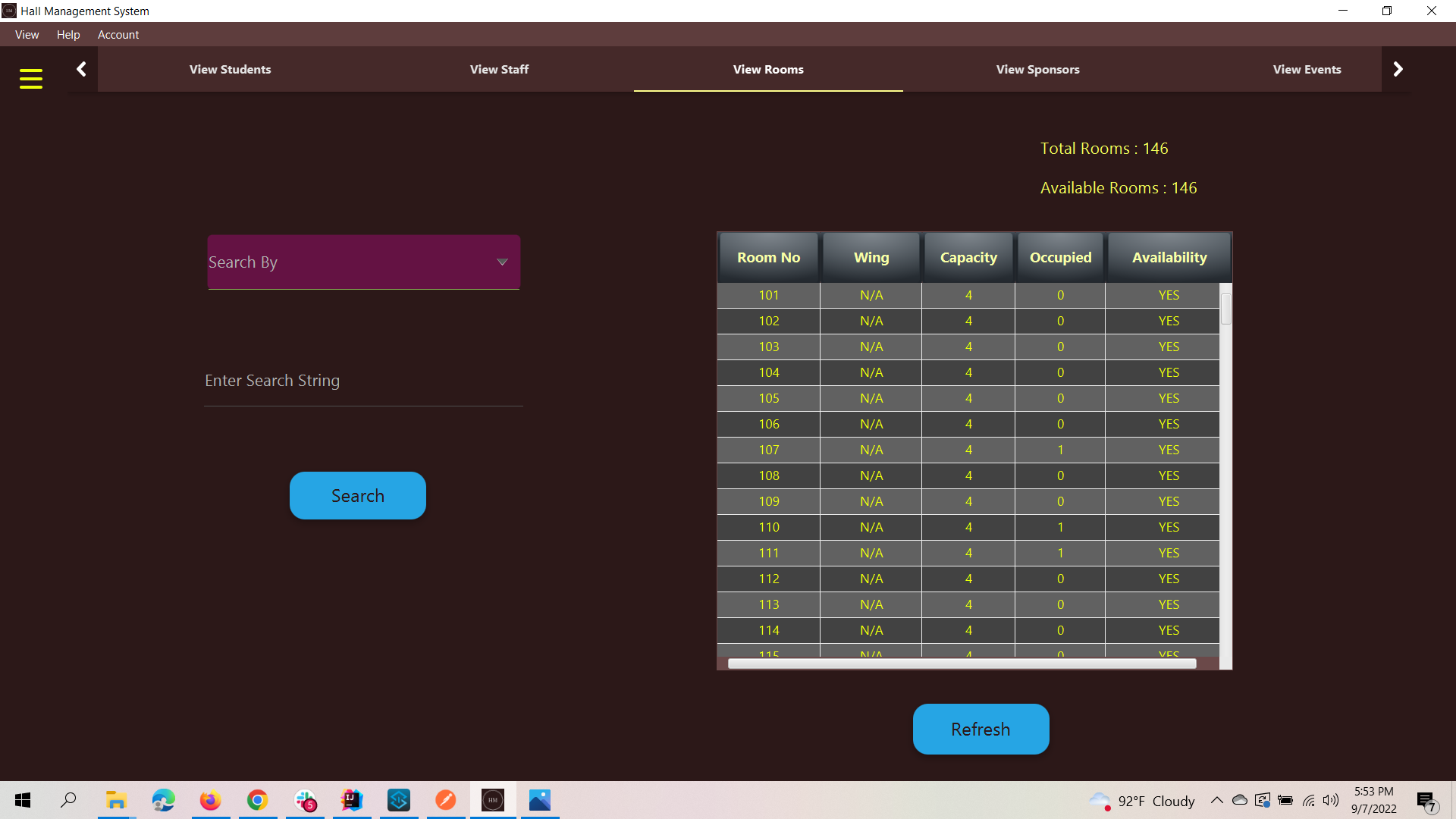Click the Enter Search String field
The image size is (1456, 819).
pos(362,381)
